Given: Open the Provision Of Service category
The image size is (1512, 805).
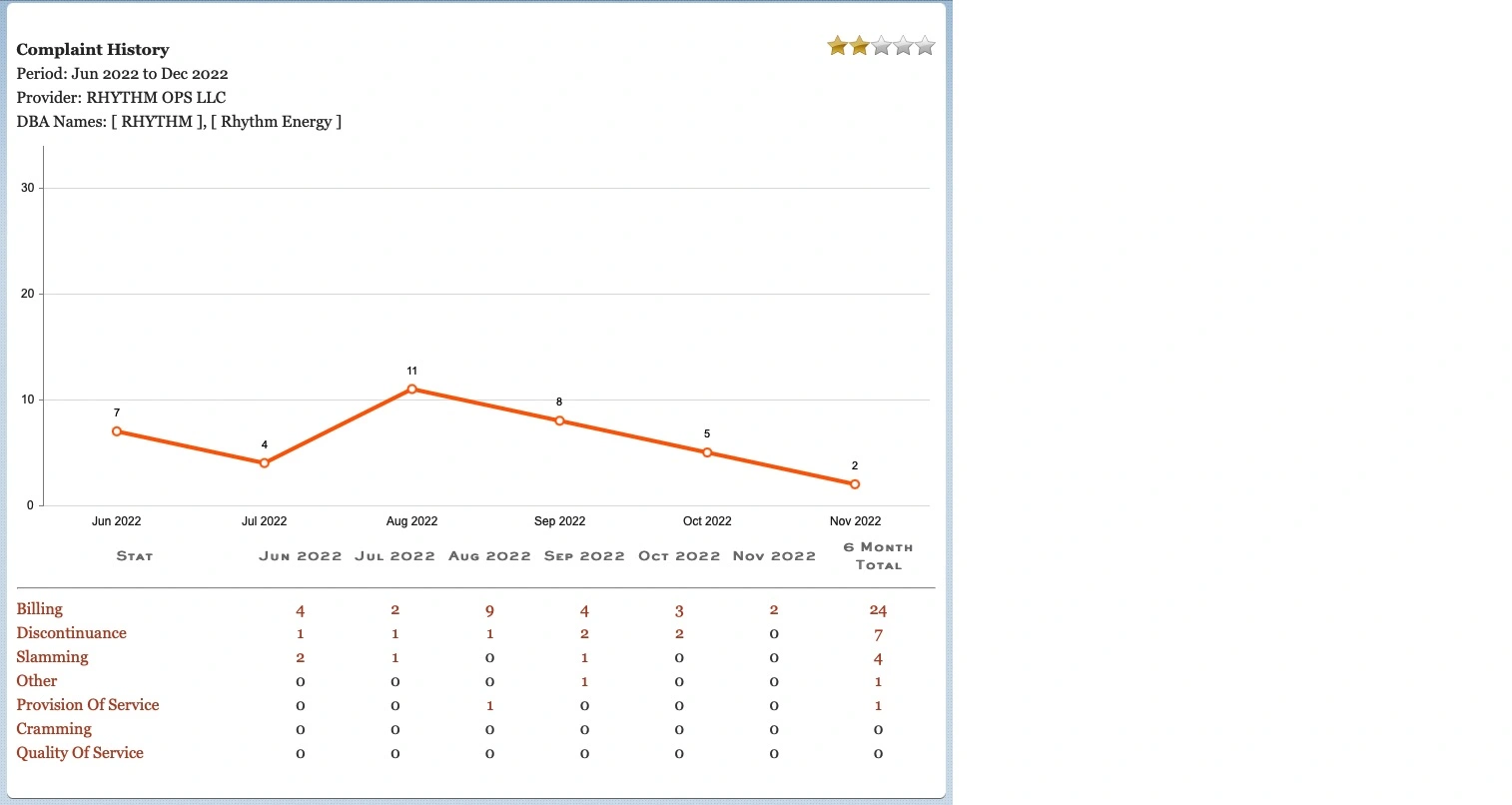Looking at the screenshot, I should click(x=88, y=705).
